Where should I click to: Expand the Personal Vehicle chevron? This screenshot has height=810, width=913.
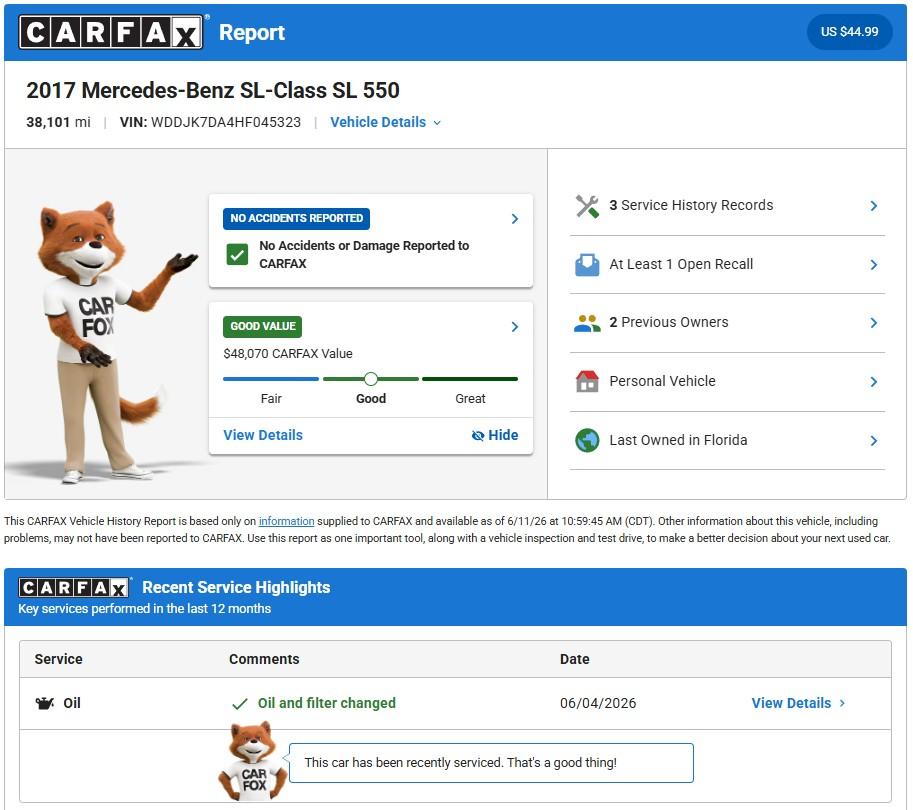coord(873,382)
